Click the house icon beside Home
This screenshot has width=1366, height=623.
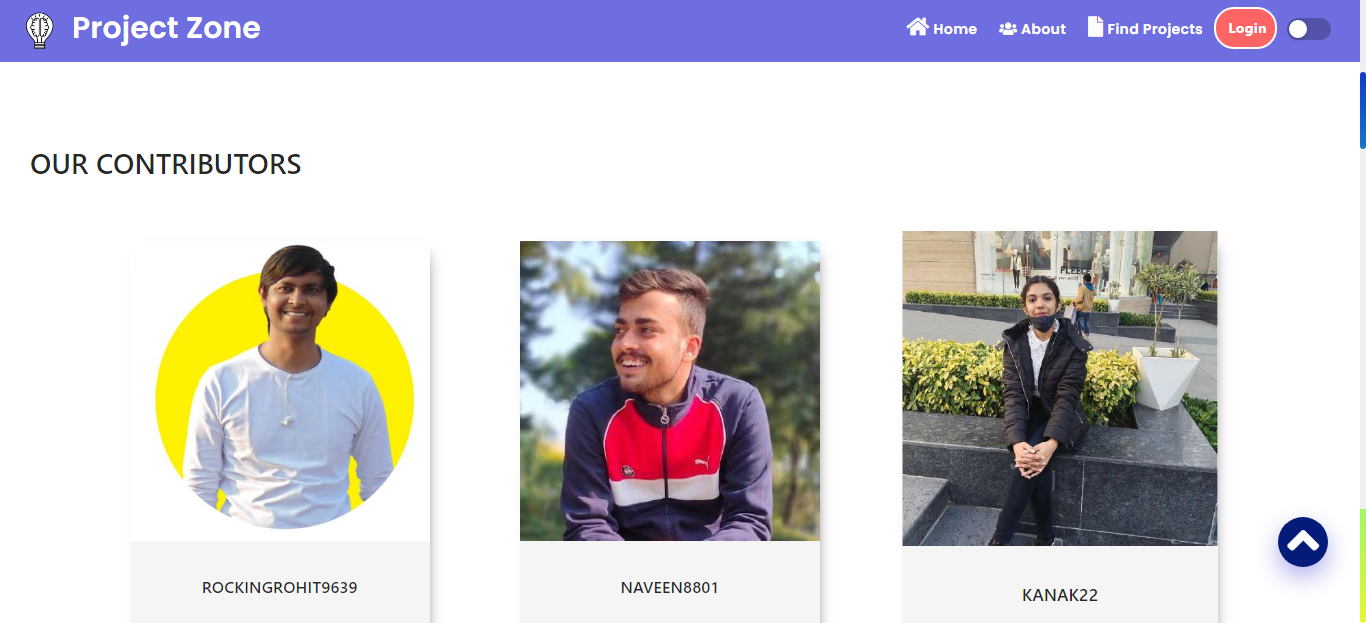point(917,27)
